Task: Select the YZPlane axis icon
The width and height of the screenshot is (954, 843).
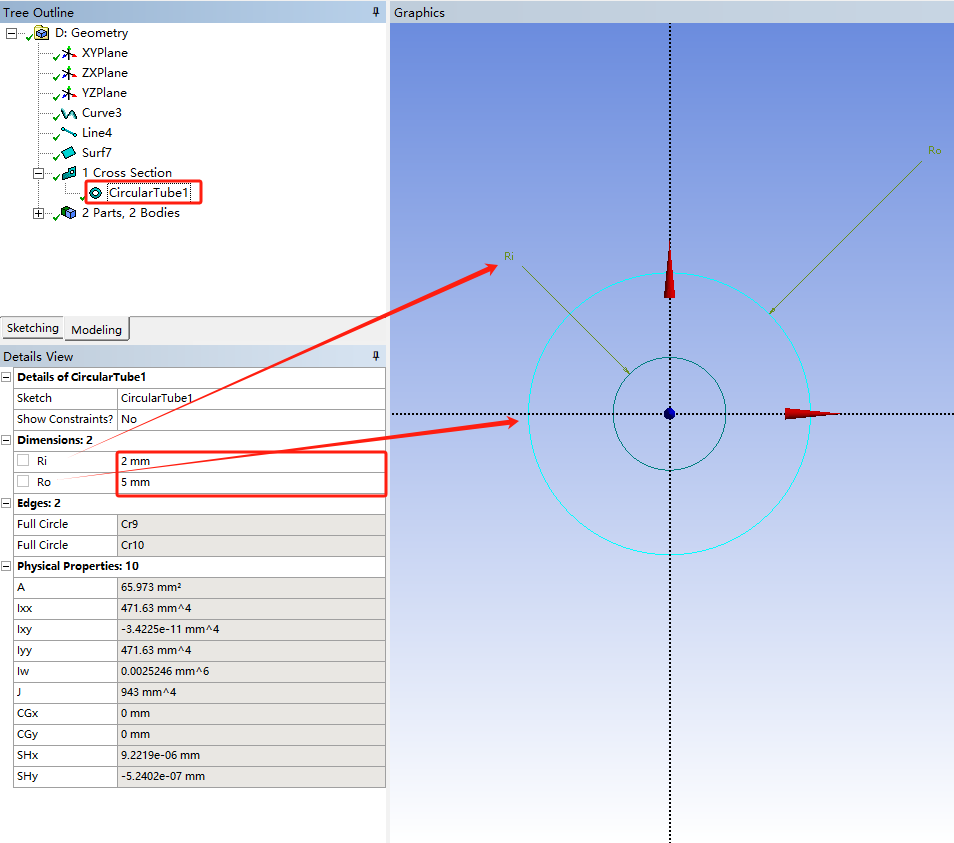Action: [x=69, y=93]
